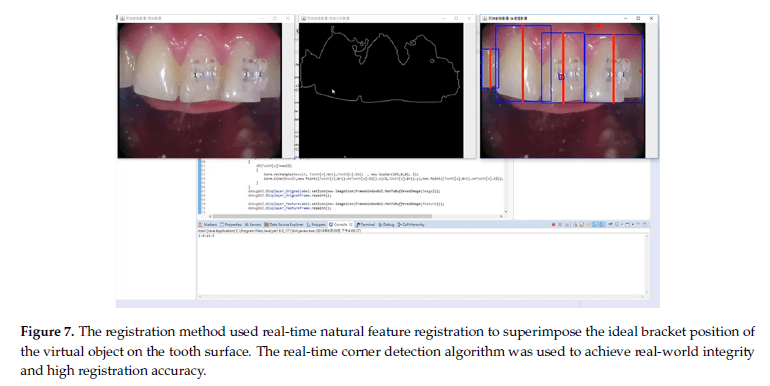
Task: Open the Console view menu dropdown arrow
Action: [632, 224]
